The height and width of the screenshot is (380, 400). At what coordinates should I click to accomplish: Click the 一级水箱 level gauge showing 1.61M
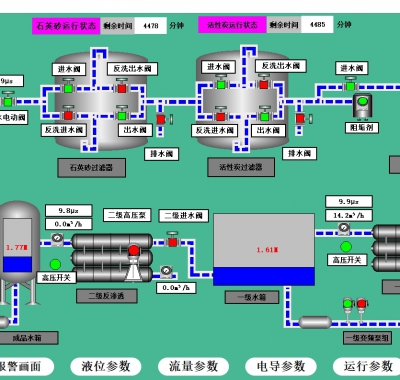[264, 250]
